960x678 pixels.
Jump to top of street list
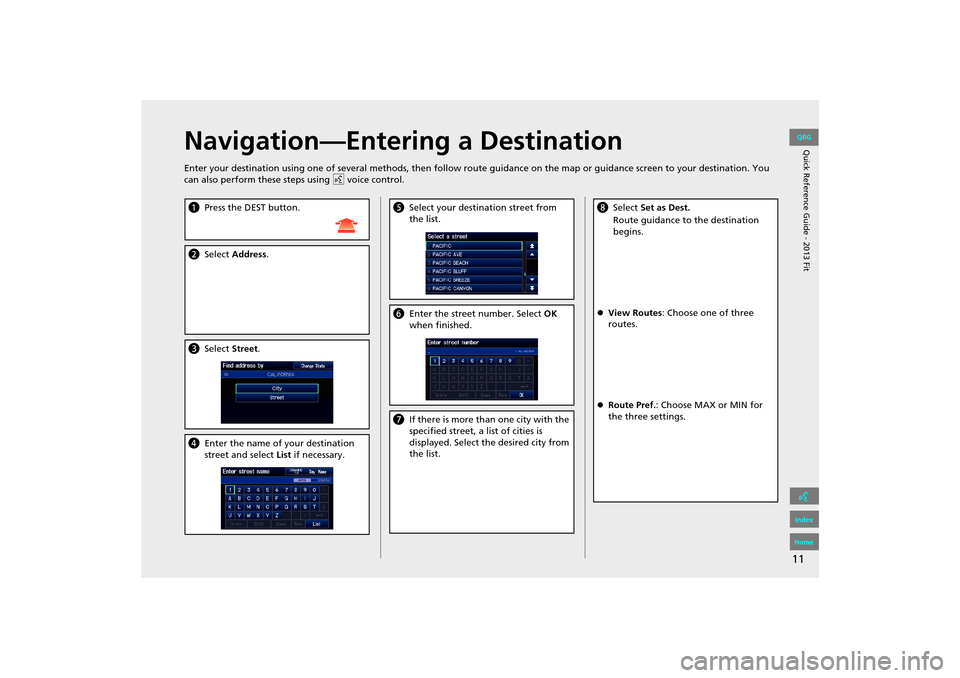531,245
